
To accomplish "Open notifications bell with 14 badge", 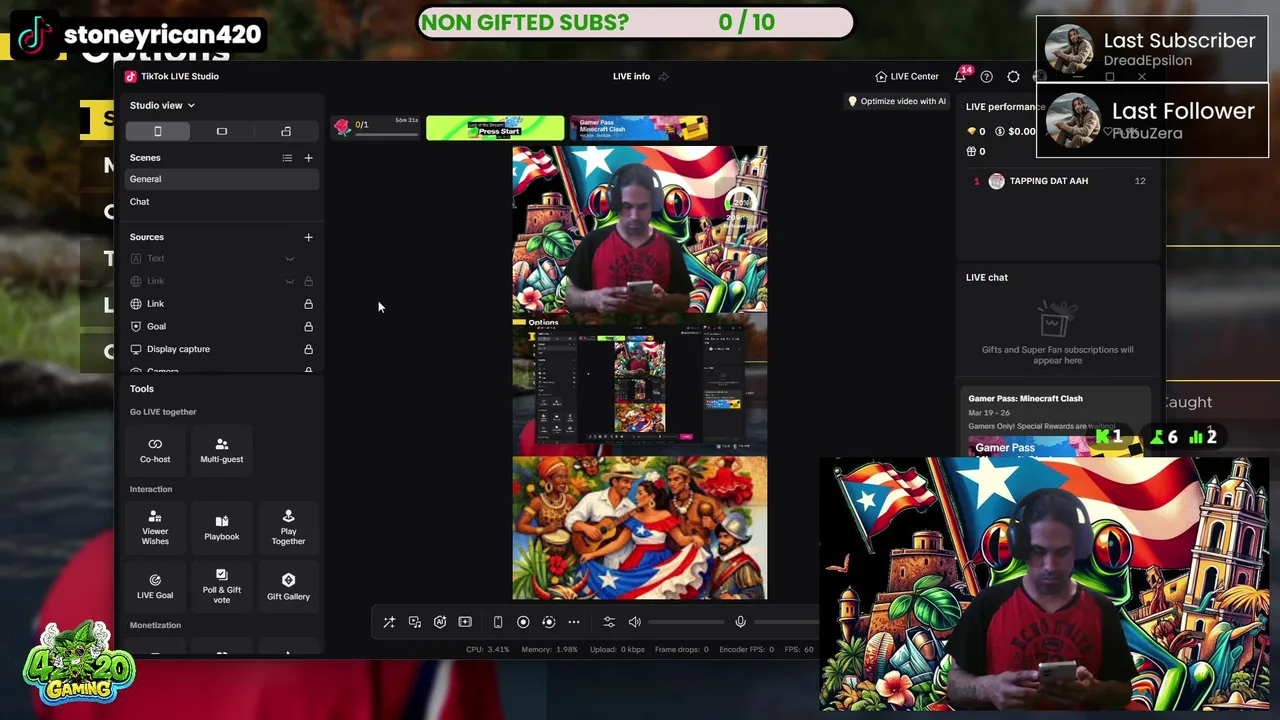I will pos(961,76).
